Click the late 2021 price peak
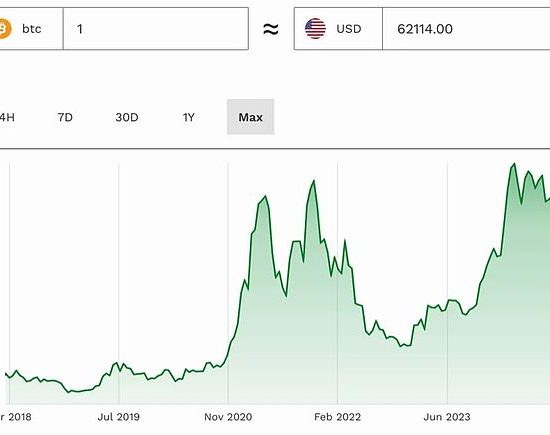Viewport: 550px width, 435px height. click(x=313, y=181)
